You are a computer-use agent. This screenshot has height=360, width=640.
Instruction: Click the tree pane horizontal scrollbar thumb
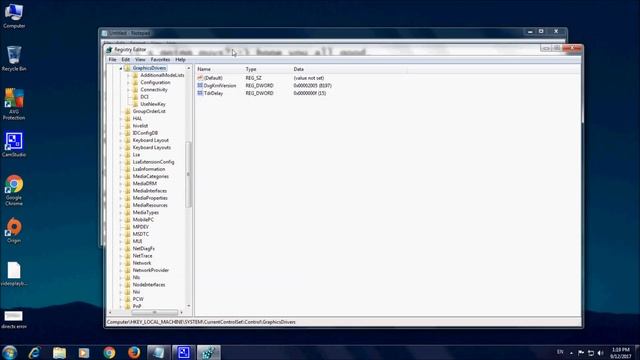(154, 313)
